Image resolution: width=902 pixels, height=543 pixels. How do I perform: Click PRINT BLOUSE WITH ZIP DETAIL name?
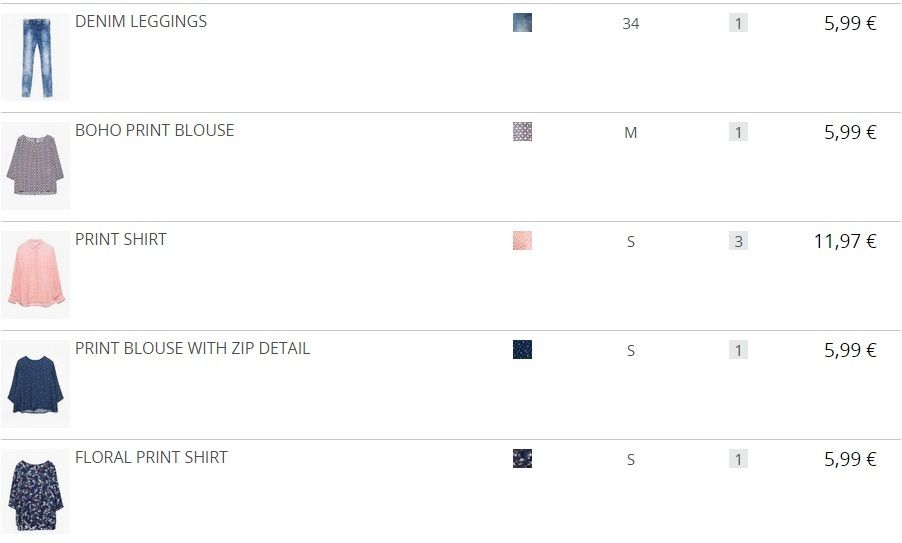point(193,349)
